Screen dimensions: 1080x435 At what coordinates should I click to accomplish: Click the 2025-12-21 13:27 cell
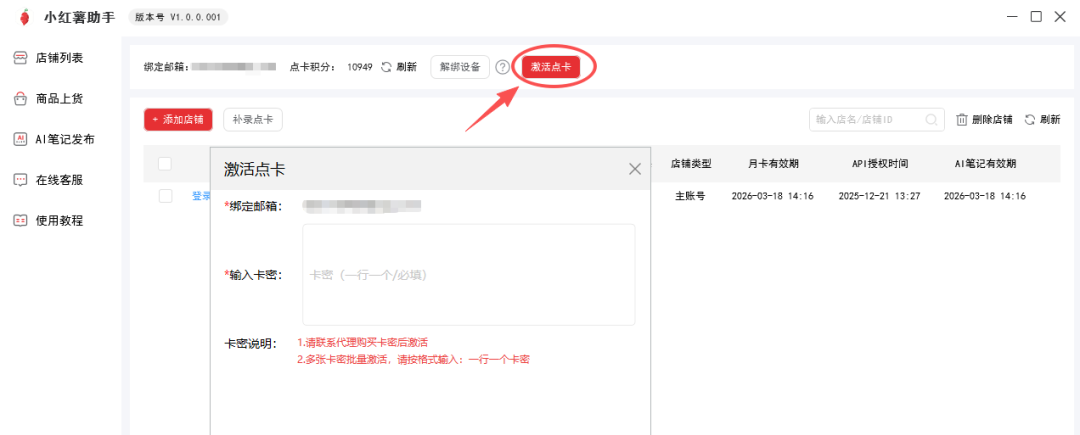880,196
